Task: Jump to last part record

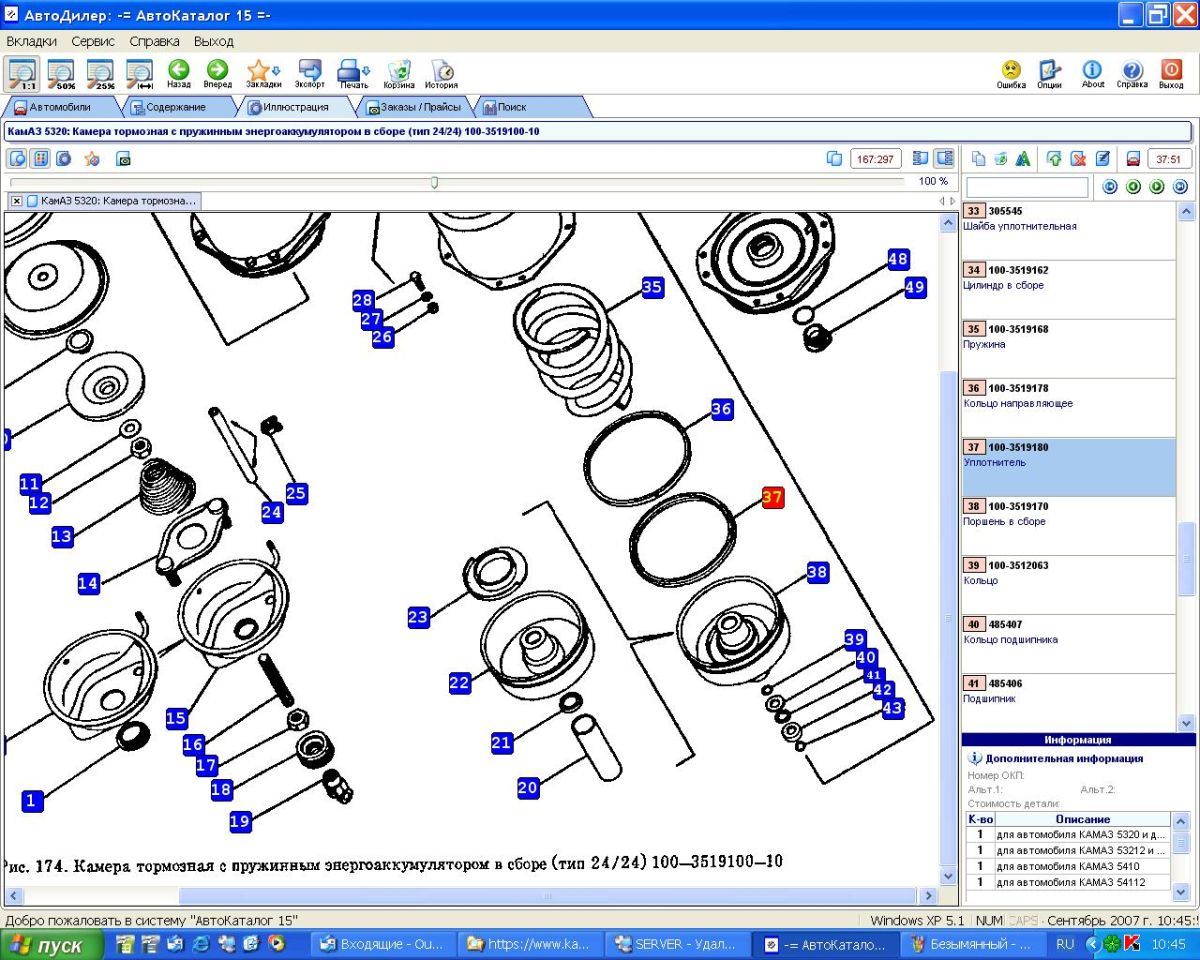Action: click(1179, 187)
